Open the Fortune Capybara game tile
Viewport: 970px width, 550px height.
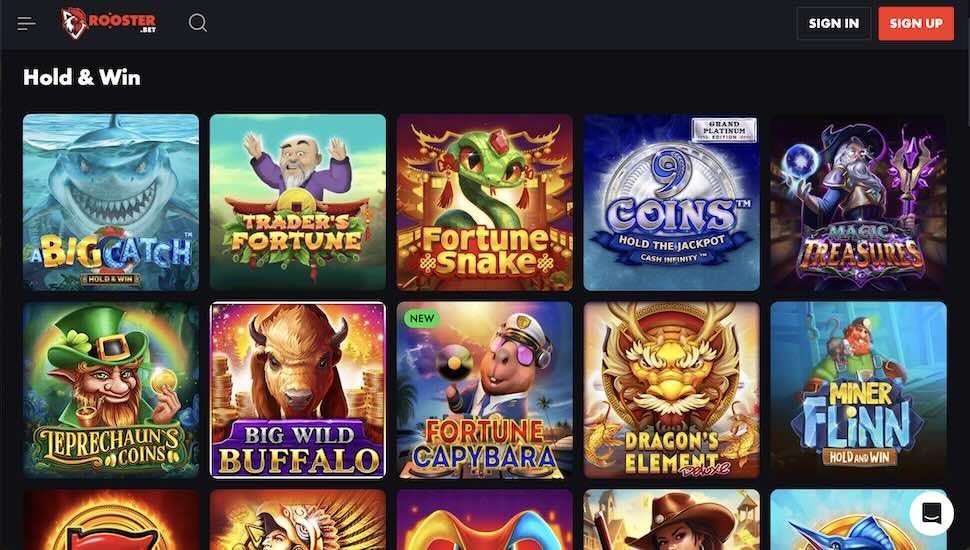point(484,390)
